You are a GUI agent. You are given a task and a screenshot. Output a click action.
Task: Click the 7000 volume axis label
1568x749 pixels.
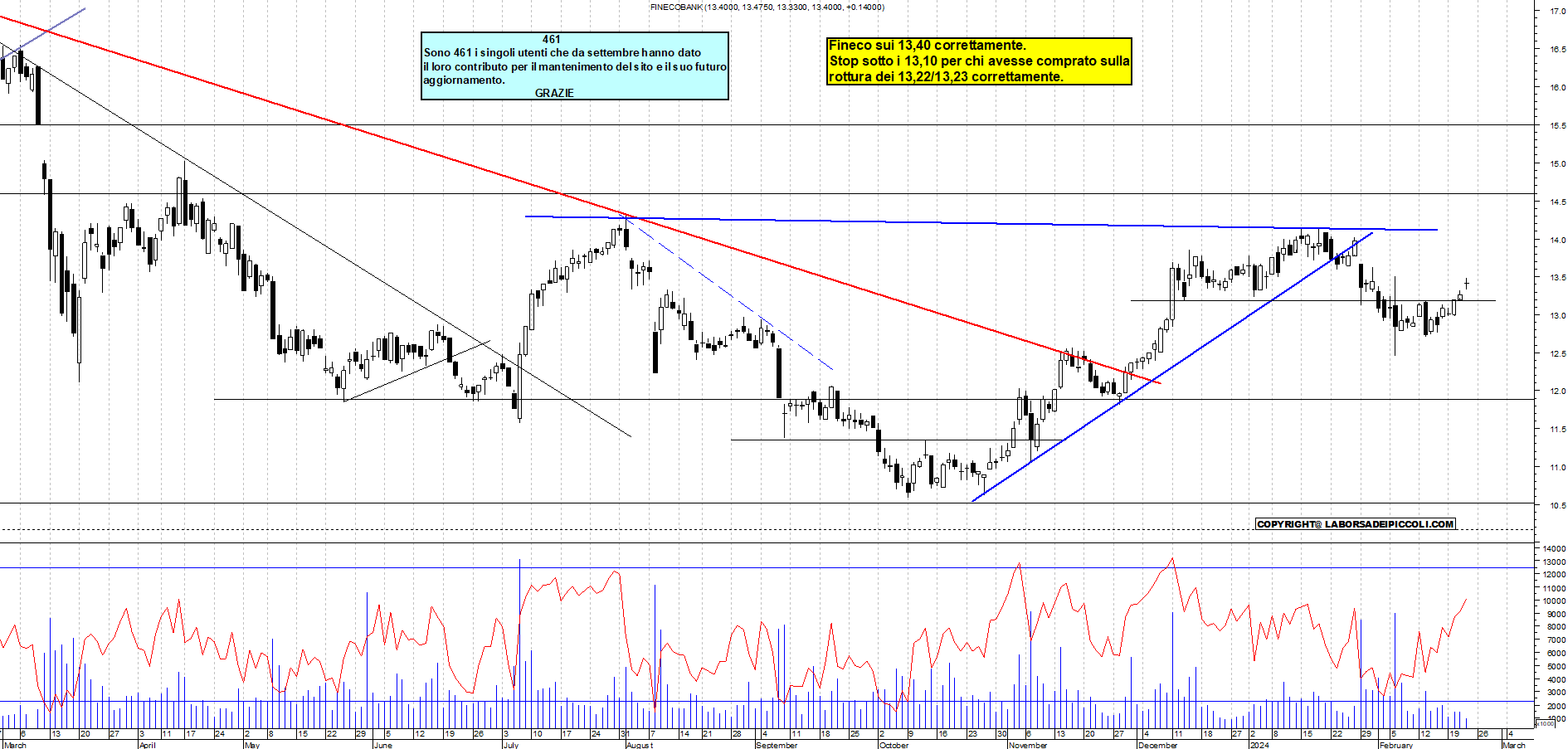point(1556,640)
